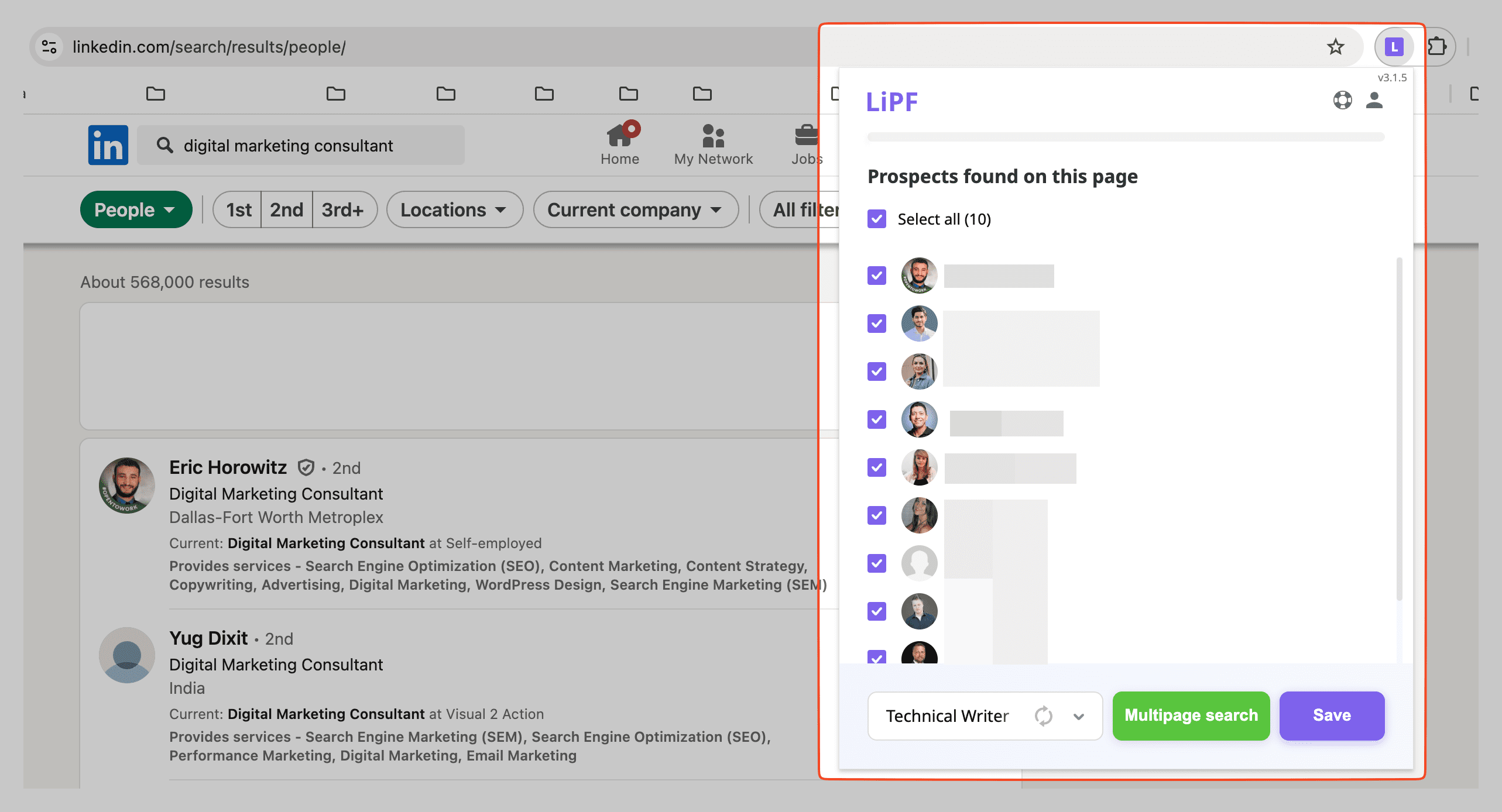Uncheck the first prospect's checkbox
1502x812 pixels.
tap(877, 276)
